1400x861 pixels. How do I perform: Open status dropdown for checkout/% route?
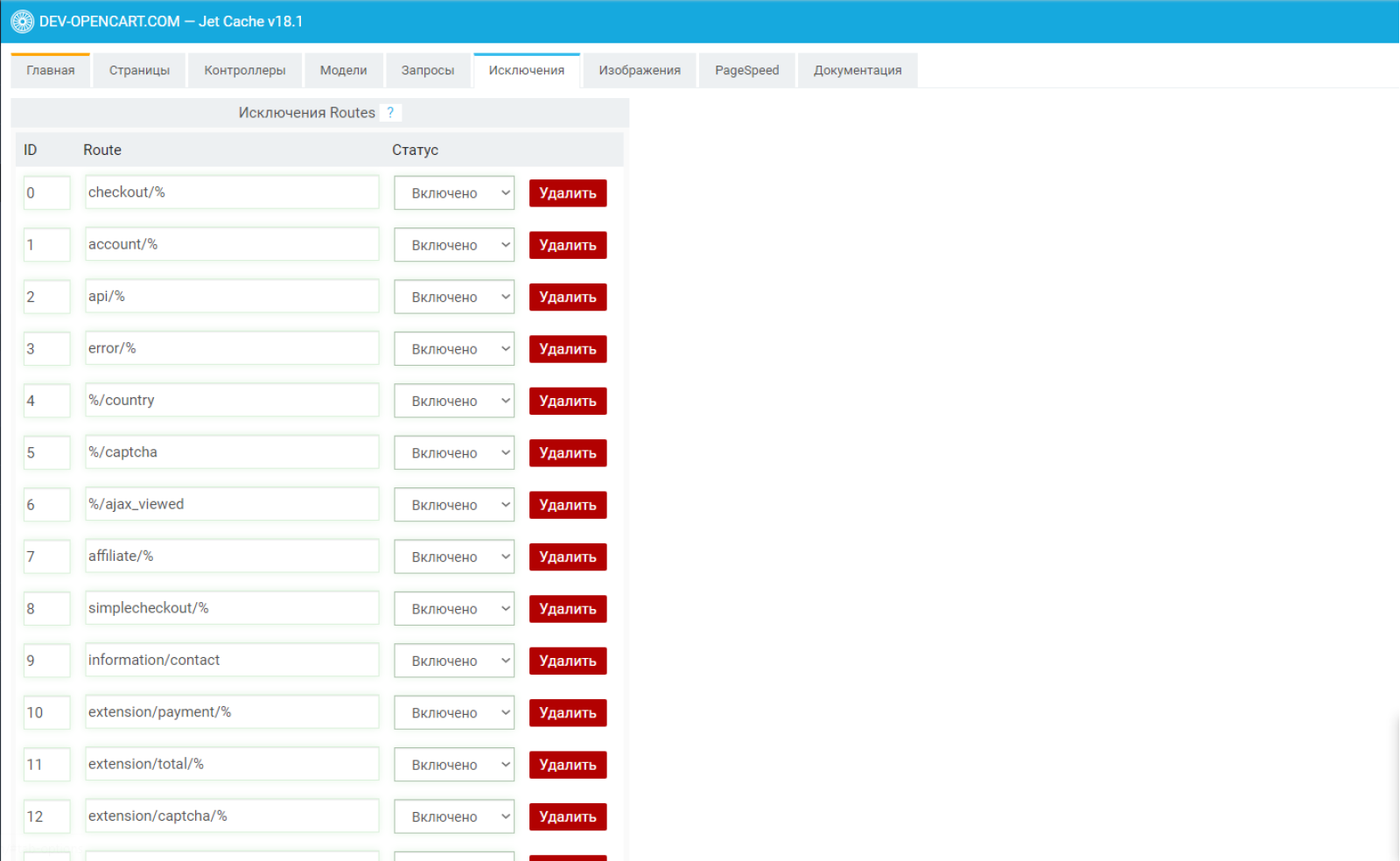pyautogui.click(x=454, y=193)
